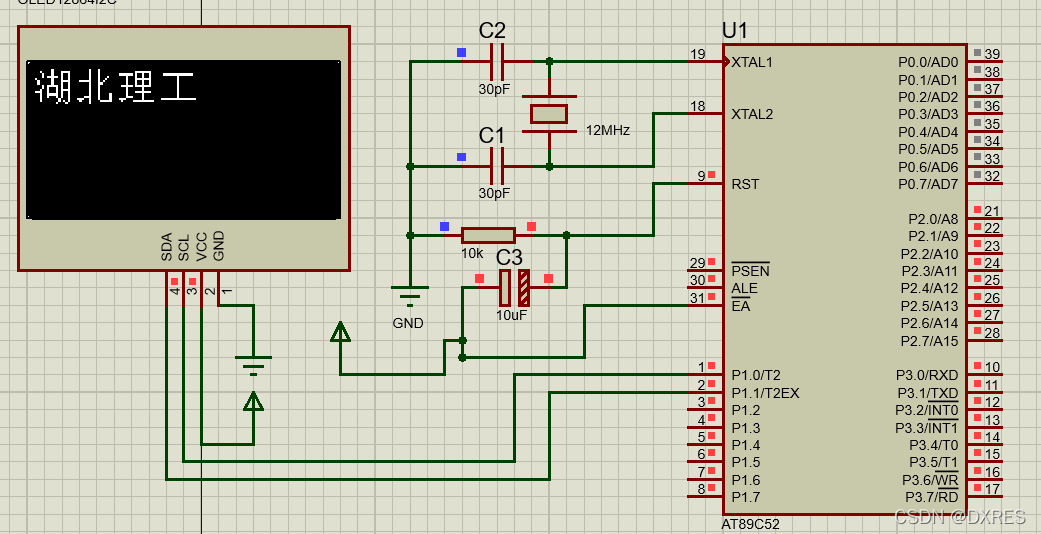
Task: Click pin number 39 at P0.0/AD0
Action: (x=993, y=54)
